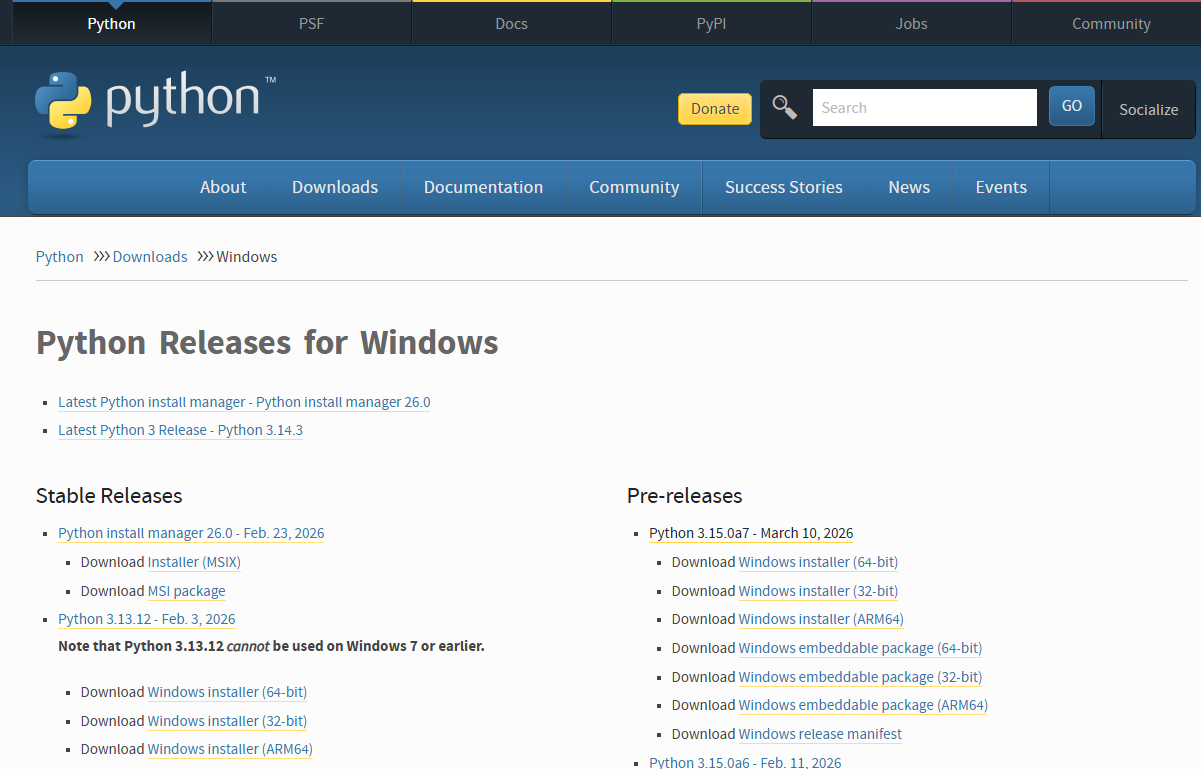The height and width of the screenshot is (769, 1201).
Task: Go to the Jobs top tab
Action: (x=912, y=23)
